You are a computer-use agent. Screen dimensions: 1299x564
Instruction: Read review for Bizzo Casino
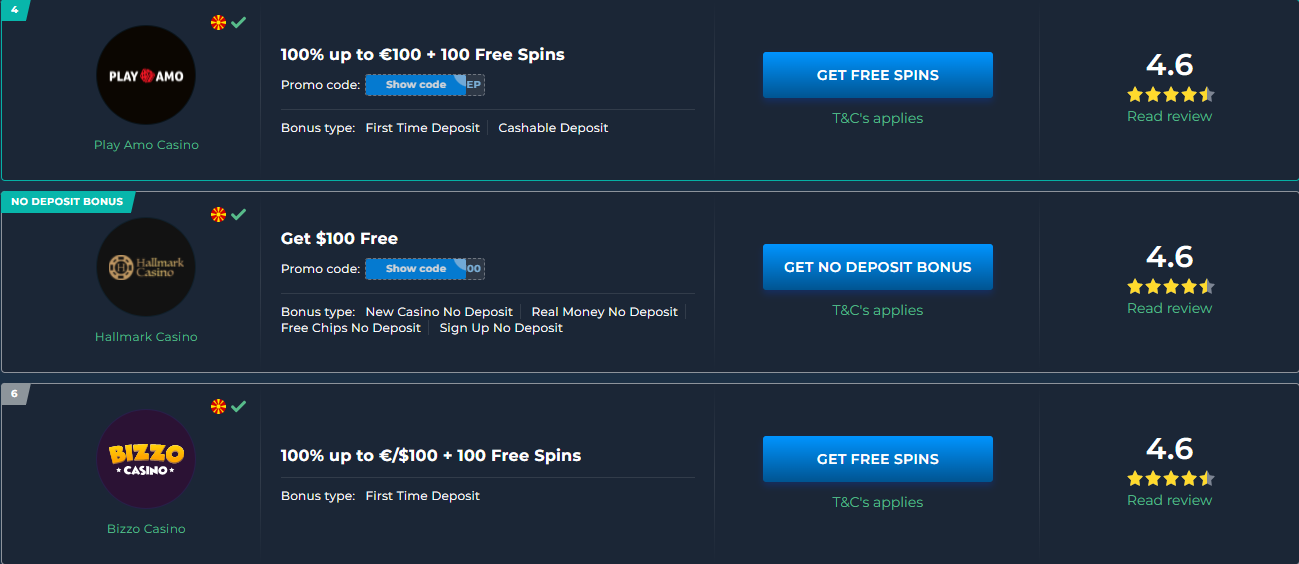tap(1169, 500)
